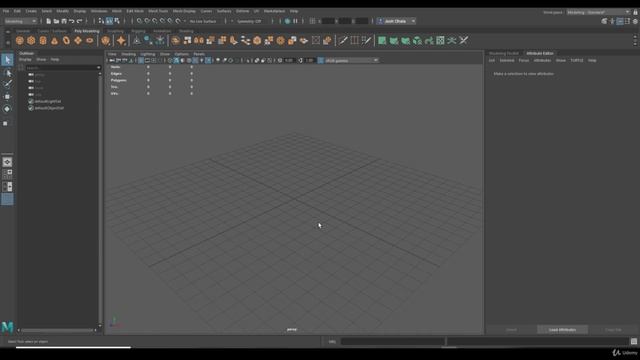Open the Outliner search filter dropdown arrow
The image size is (640, 360).
pos(98,68)
